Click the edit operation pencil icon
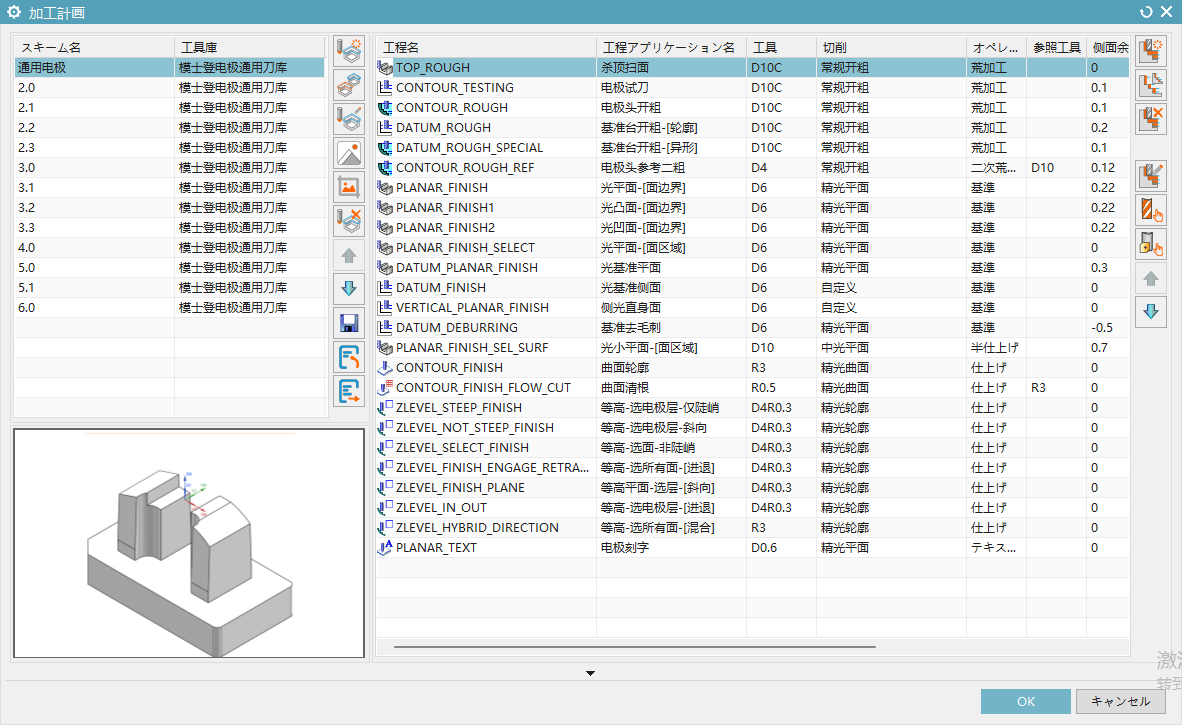This screenshot has height=725, width=1182. click(1151, 176)
